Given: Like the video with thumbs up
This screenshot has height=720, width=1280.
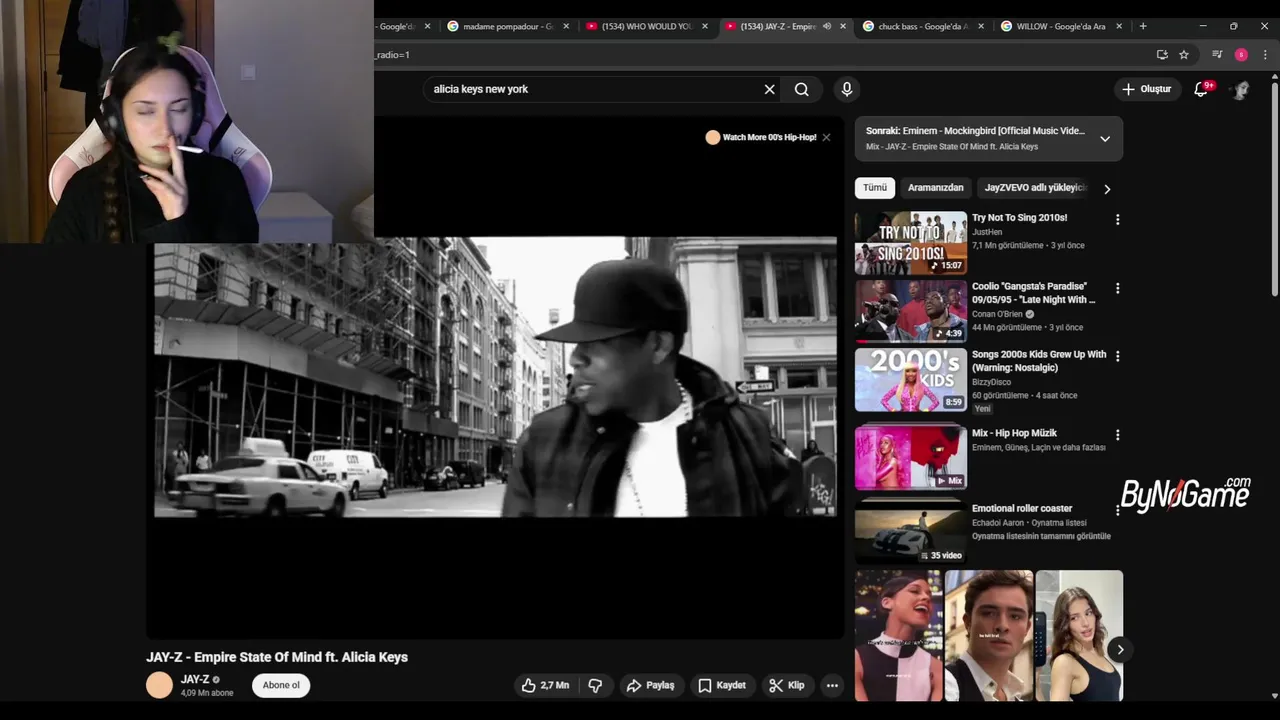Looking at the screenshot, I should point(545,685).
